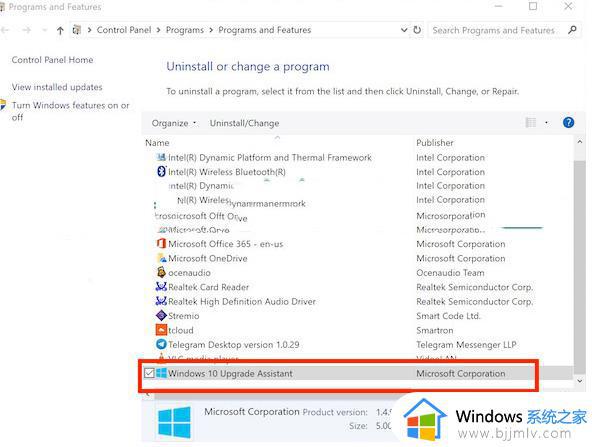592x447 pixels.
Task: Click the change view icon
Action: (x=531, y=122)
